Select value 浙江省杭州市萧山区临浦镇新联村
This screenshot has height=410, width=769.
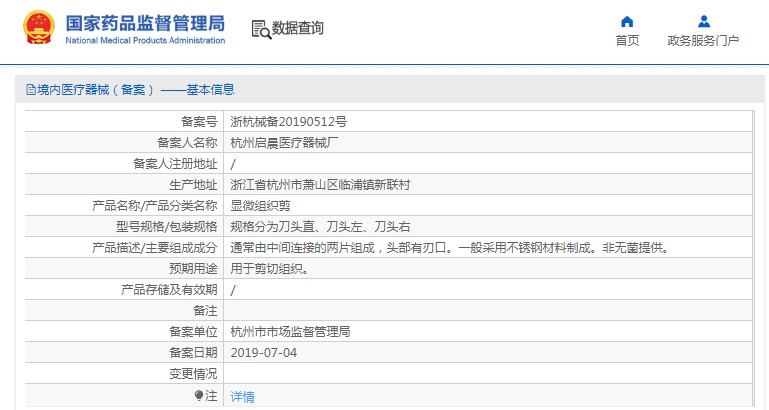click(320, 184)
